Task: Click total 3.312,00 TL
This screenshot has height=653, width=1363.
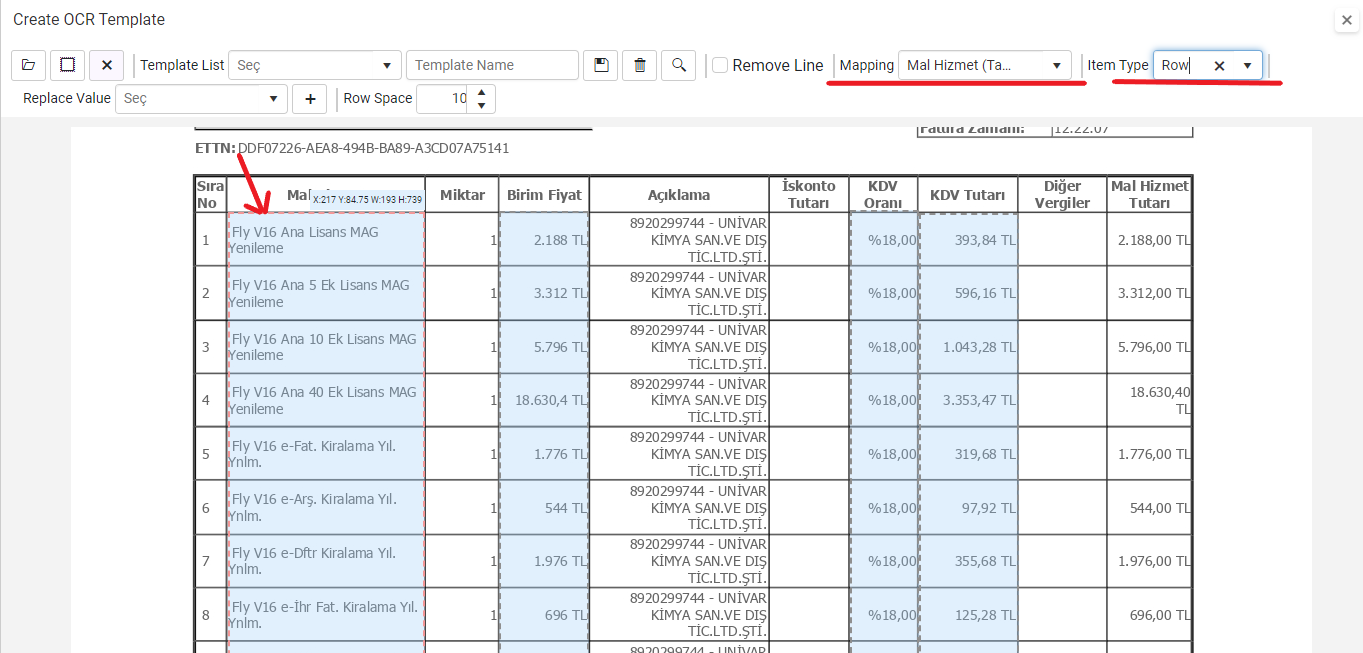Action: point(1154,293)
